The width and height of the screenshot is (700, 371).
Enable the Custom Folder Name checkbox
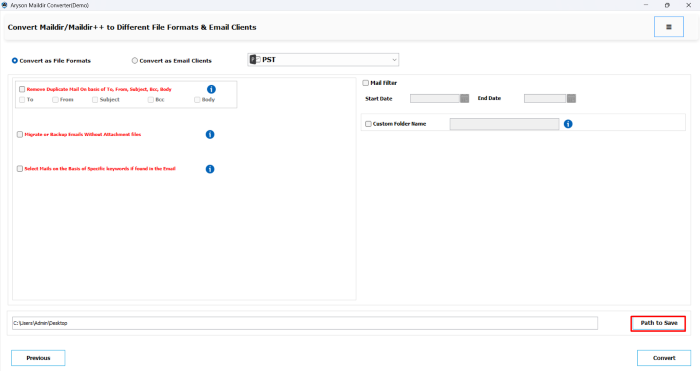pyautogui.click(x=368, y=124)
